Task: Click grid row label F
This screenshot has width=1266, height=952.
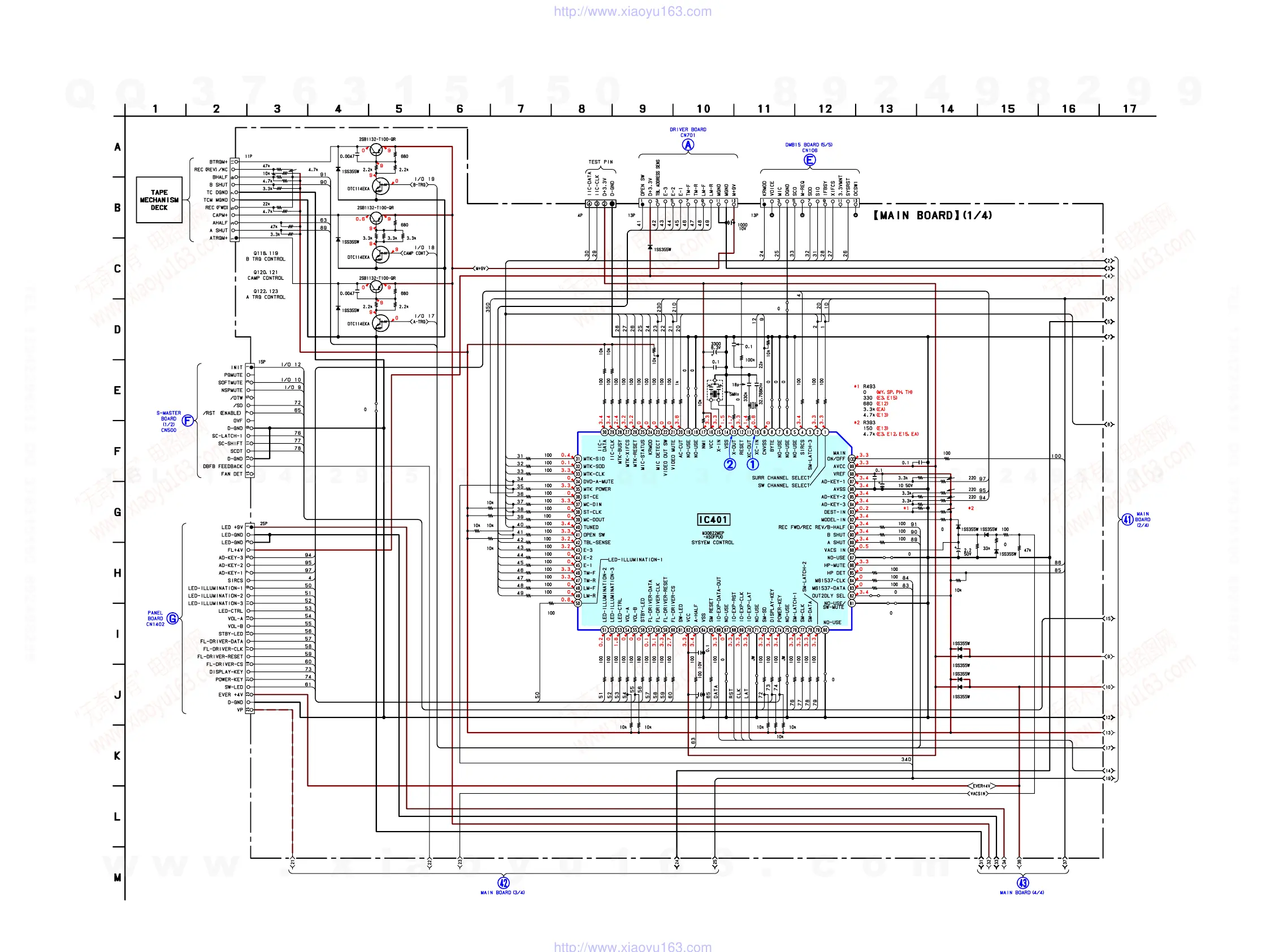Action: [118, 451]
